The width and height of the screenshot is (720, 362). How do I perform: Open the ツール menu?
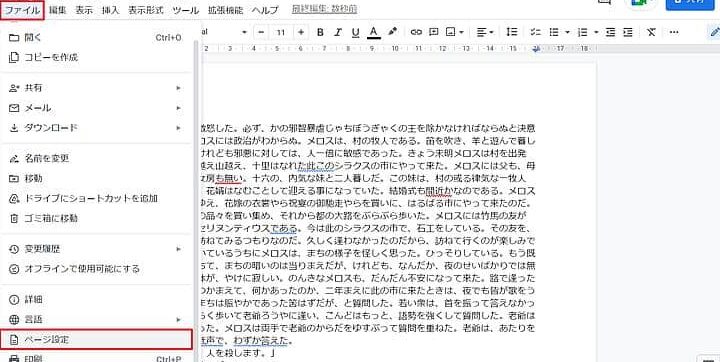(186, 10)
